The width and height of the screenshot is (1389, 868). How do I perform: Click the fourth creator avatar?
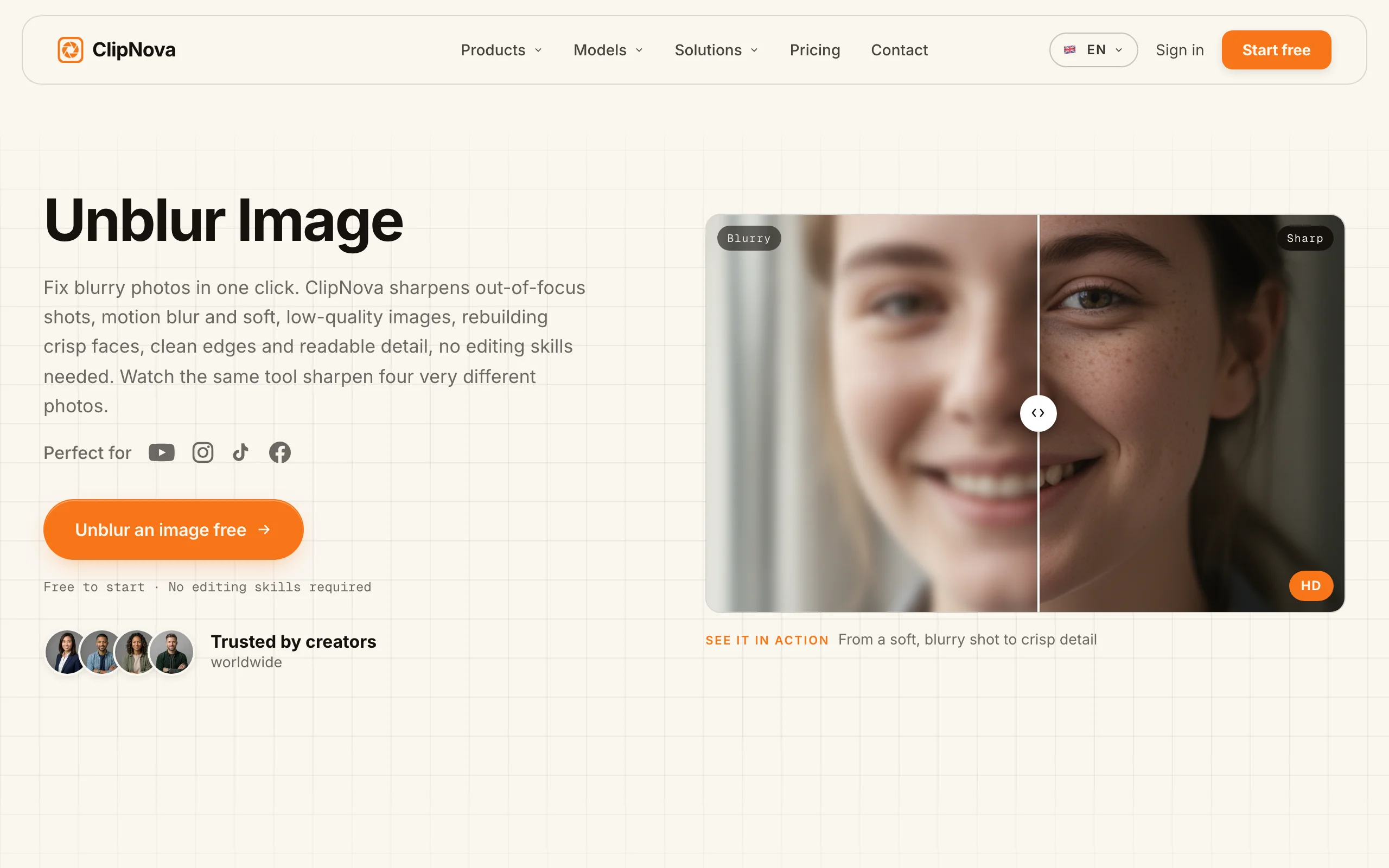pos(171,652)
